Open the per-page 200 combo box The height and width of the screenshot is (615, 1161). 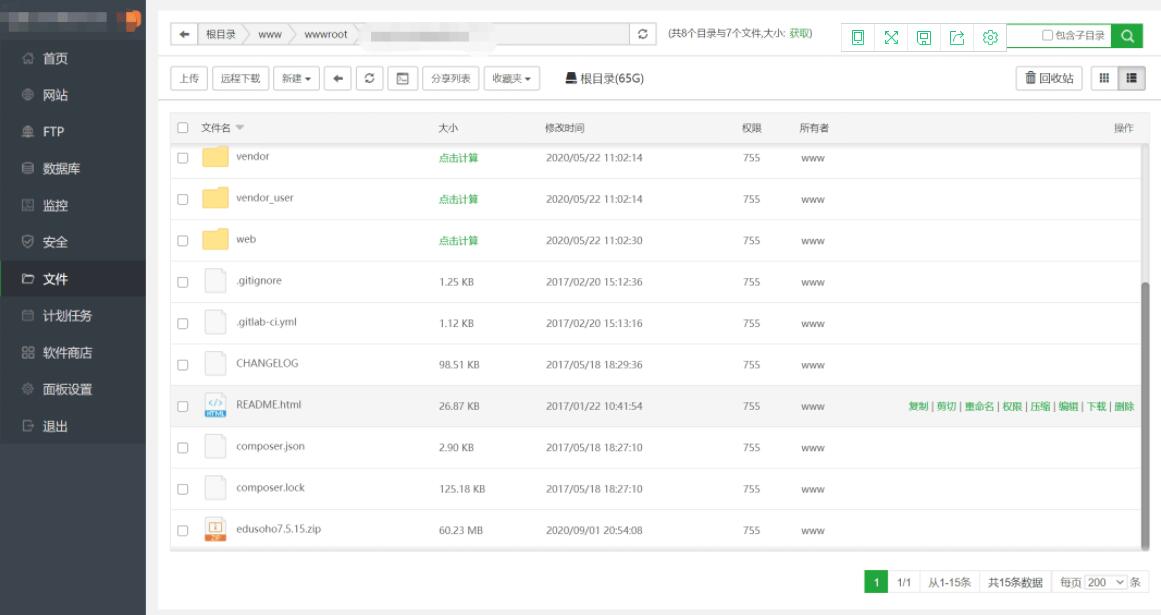(1106, 582)
